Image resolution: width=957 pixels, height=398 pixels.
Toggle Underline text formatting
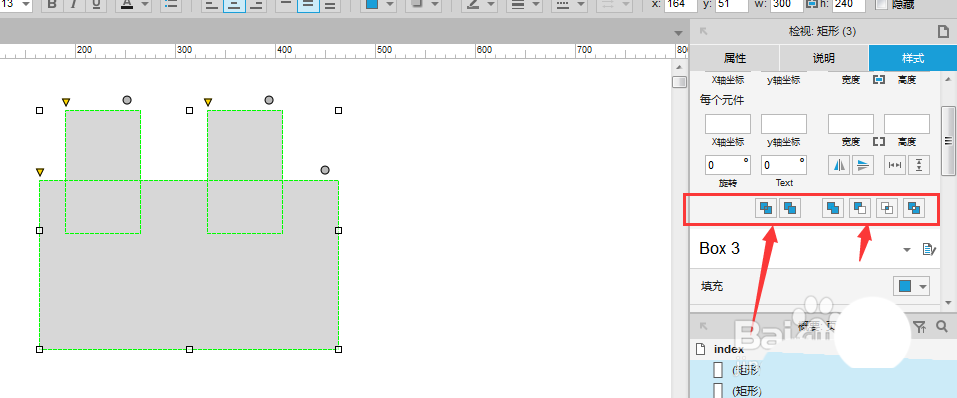point(96,4)
